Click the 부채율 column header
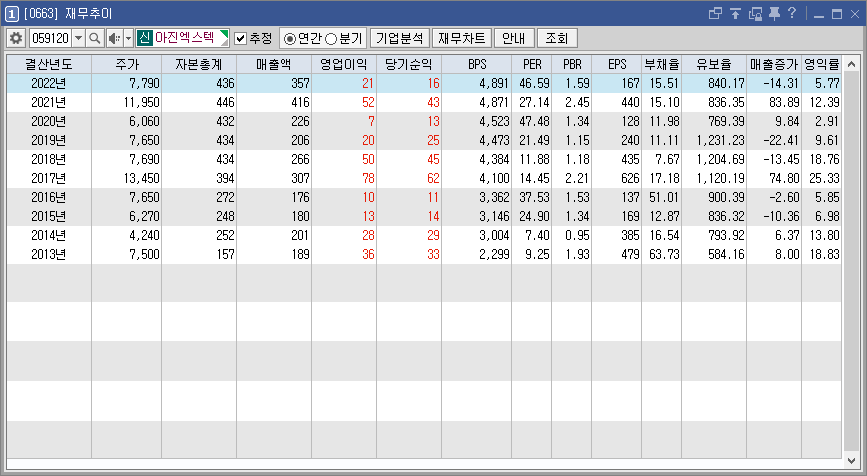 [662, 64]
